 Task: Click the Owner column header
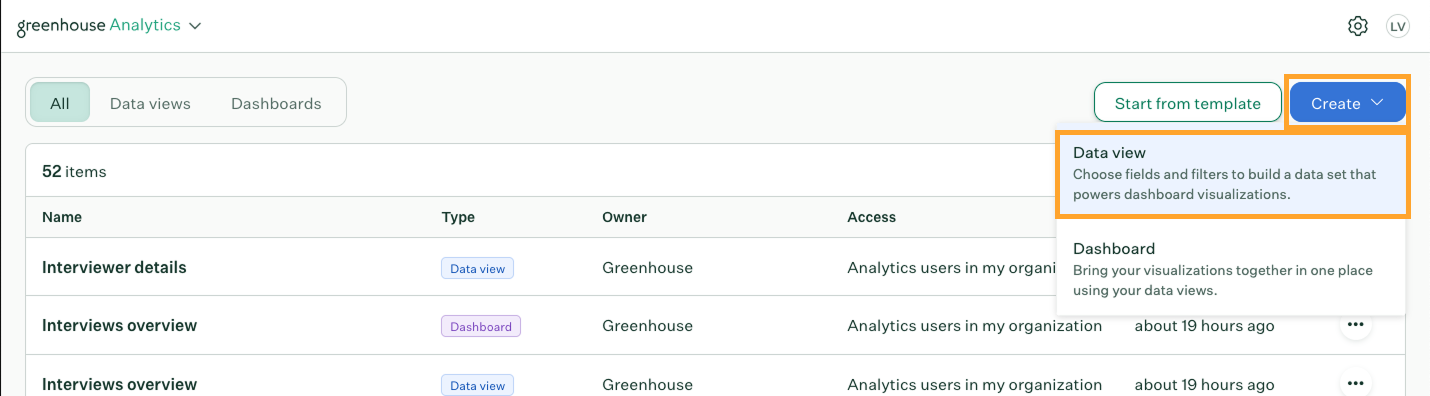point(624,217)
